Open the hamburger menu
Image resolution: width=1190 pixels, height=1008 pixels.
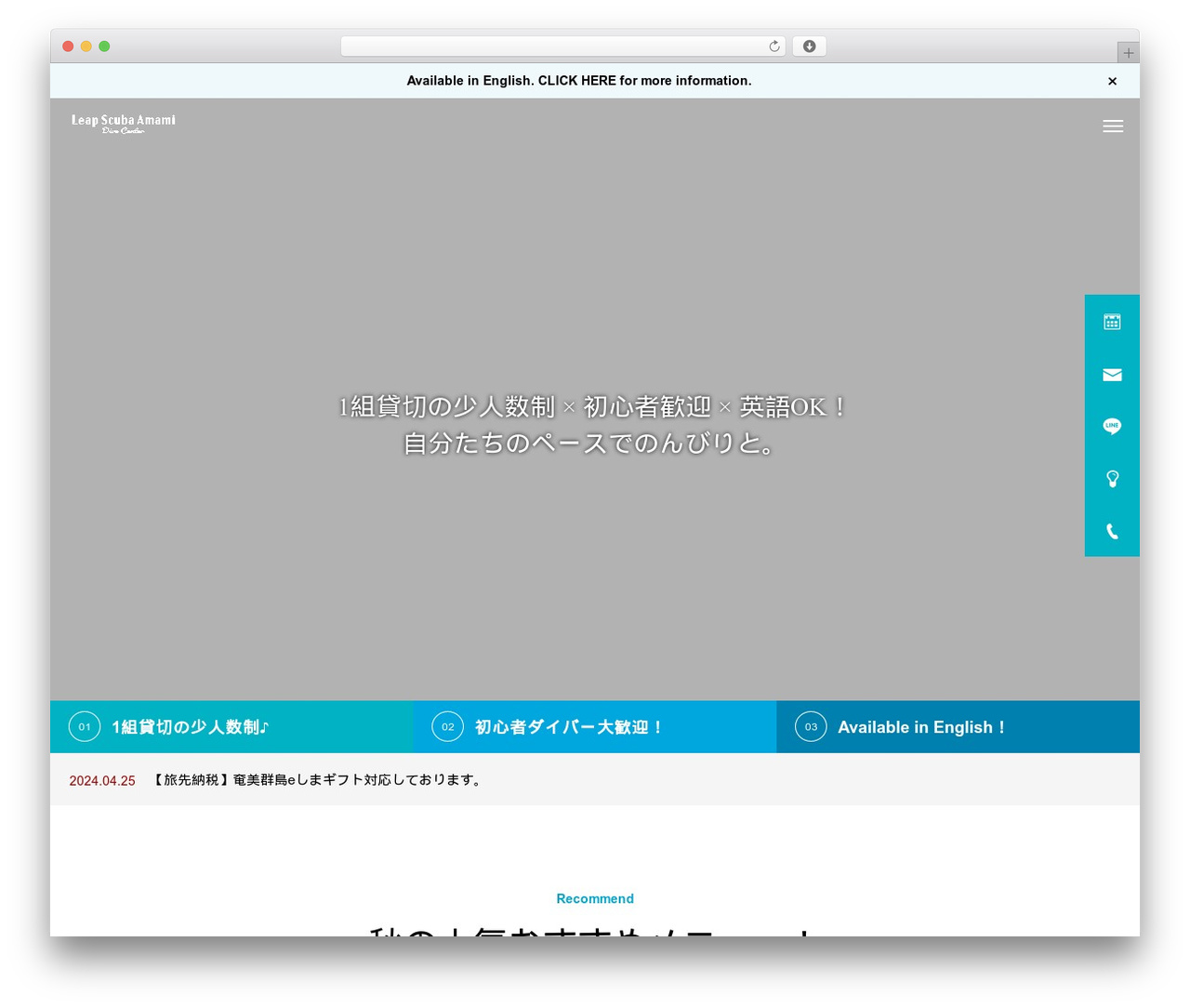[x=1113, y=126]
